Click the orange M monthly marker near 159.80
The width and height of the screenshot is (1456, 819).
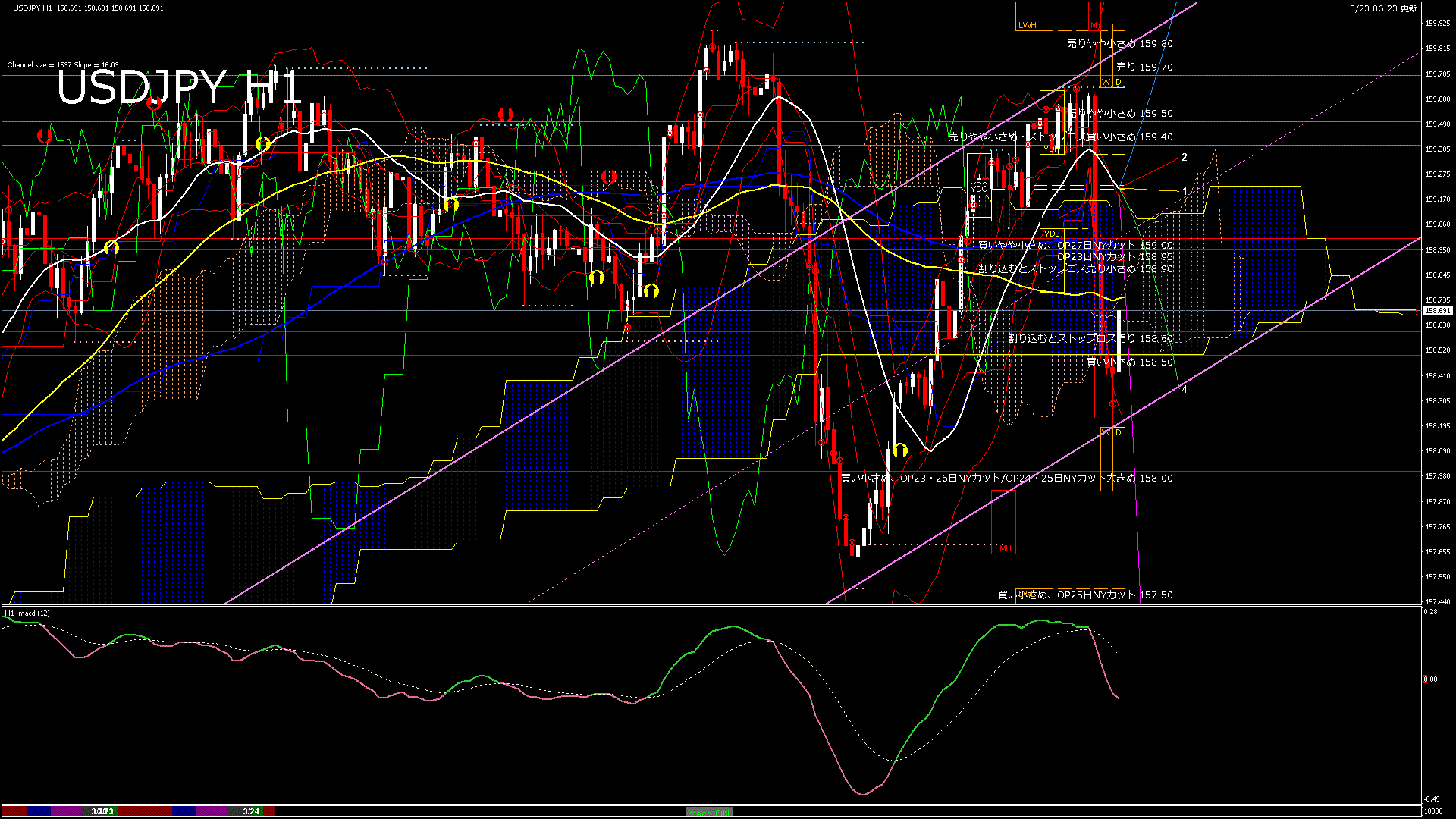tap(1094, 25)
